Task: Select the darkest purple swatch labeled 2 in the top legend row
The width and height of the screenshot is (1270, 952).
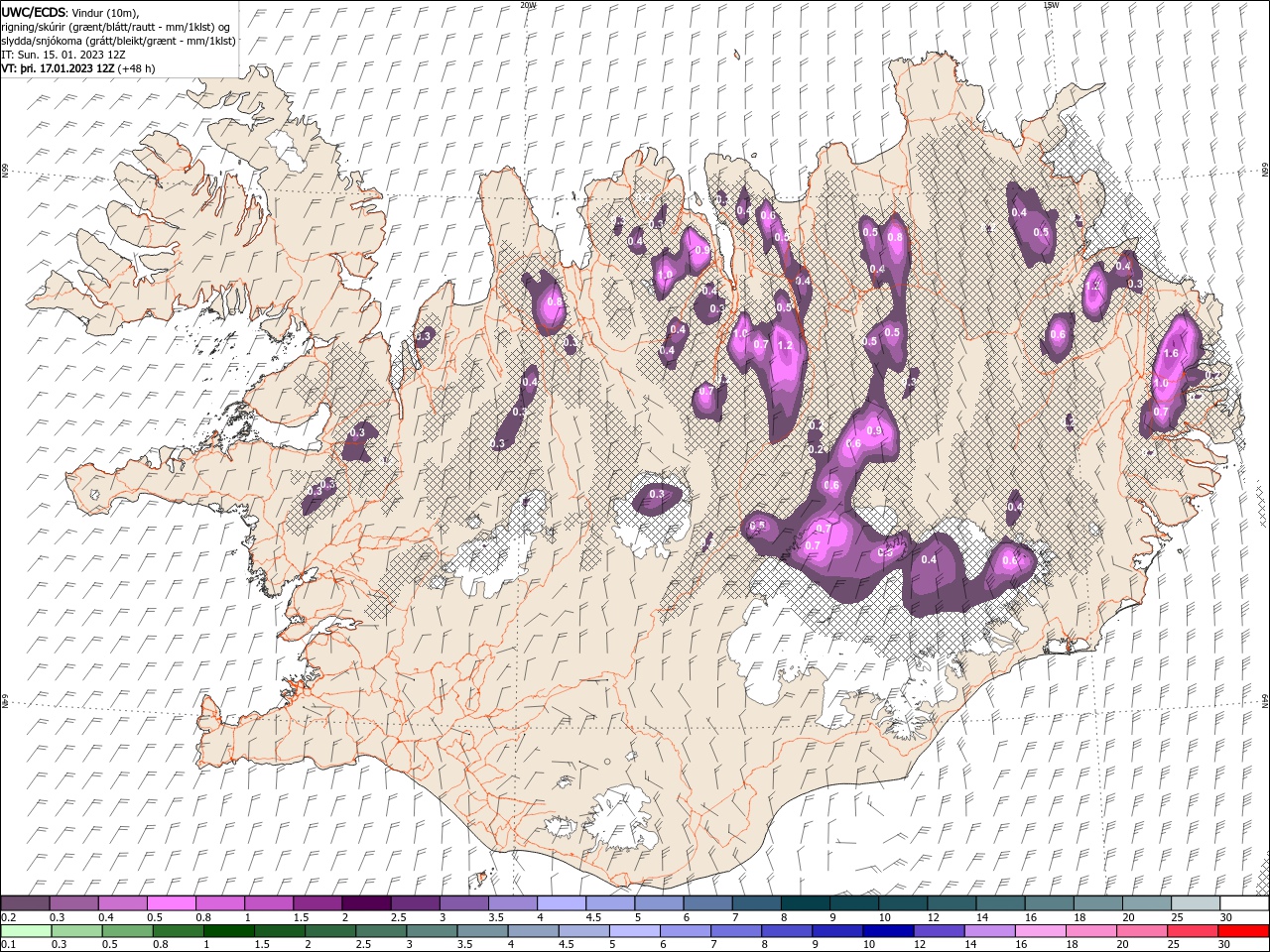Action: tap(365, 903)
